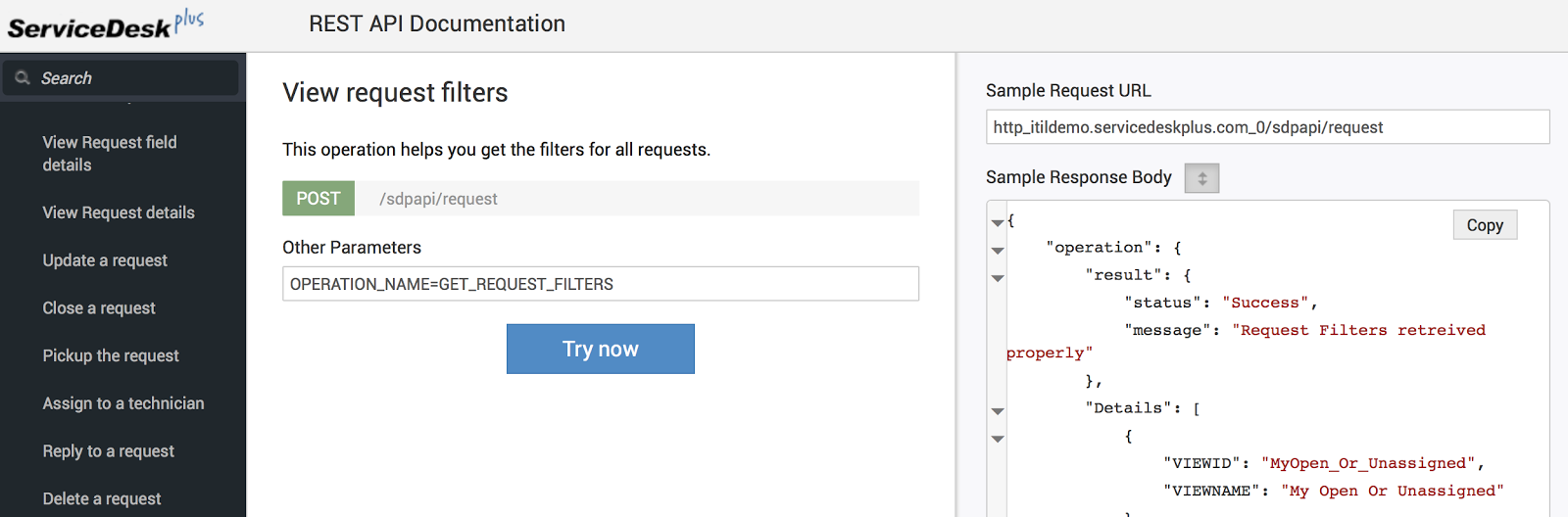The width and height of the screenshot is (1568, 517).
Task: Toggle the Sample Response Body expand icon
Action: (x=1201, y=178)
